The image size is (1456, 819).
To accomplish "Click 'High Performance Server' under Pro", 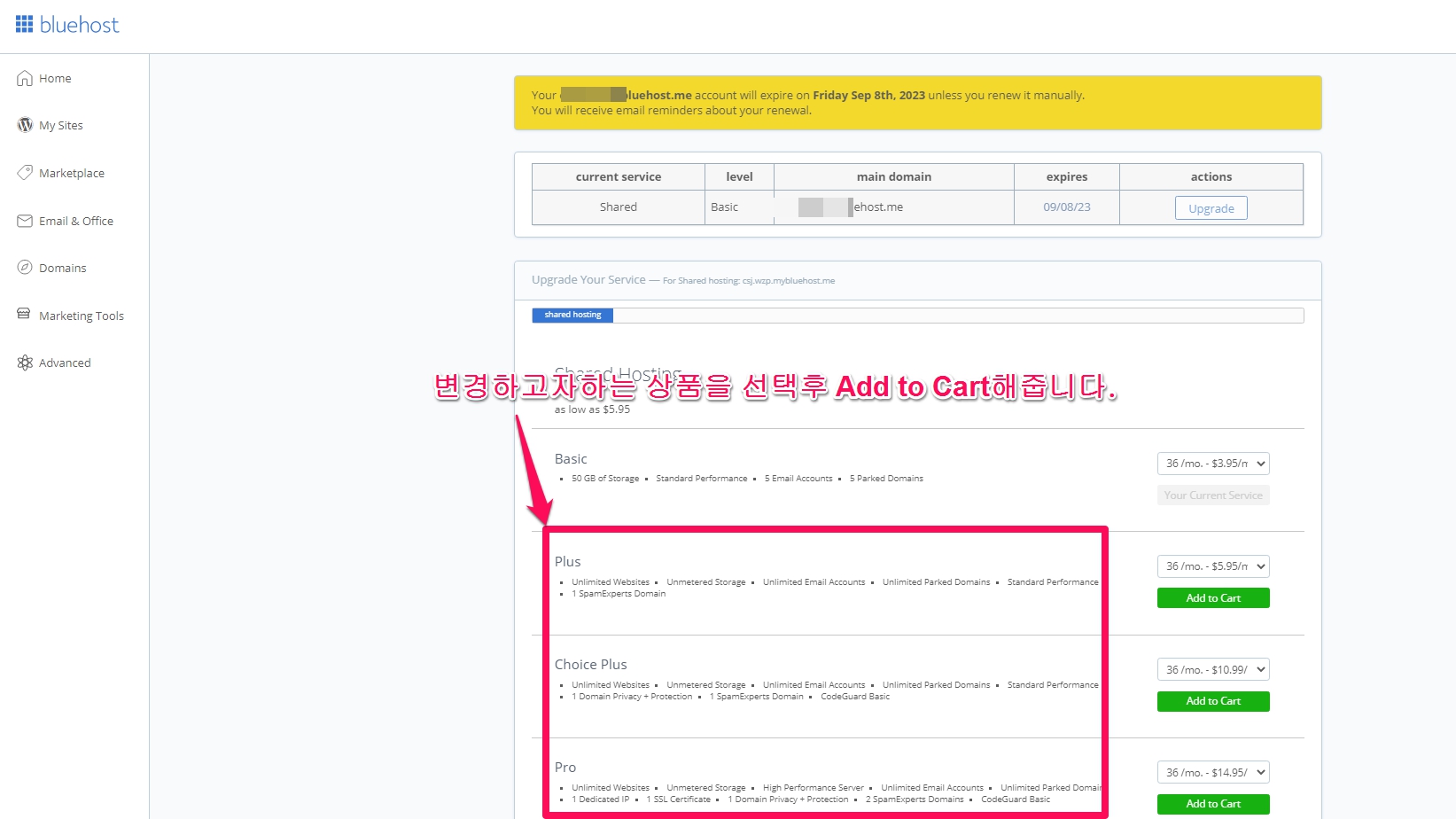I will point(814,788).
